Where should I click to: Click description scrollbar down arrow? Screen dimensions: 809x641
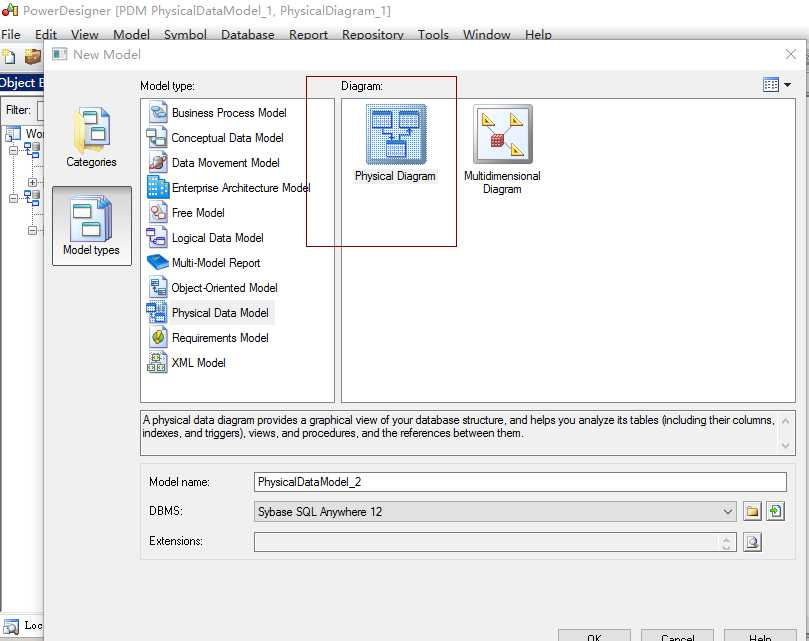pyautogui.click(x=785, y=445)
